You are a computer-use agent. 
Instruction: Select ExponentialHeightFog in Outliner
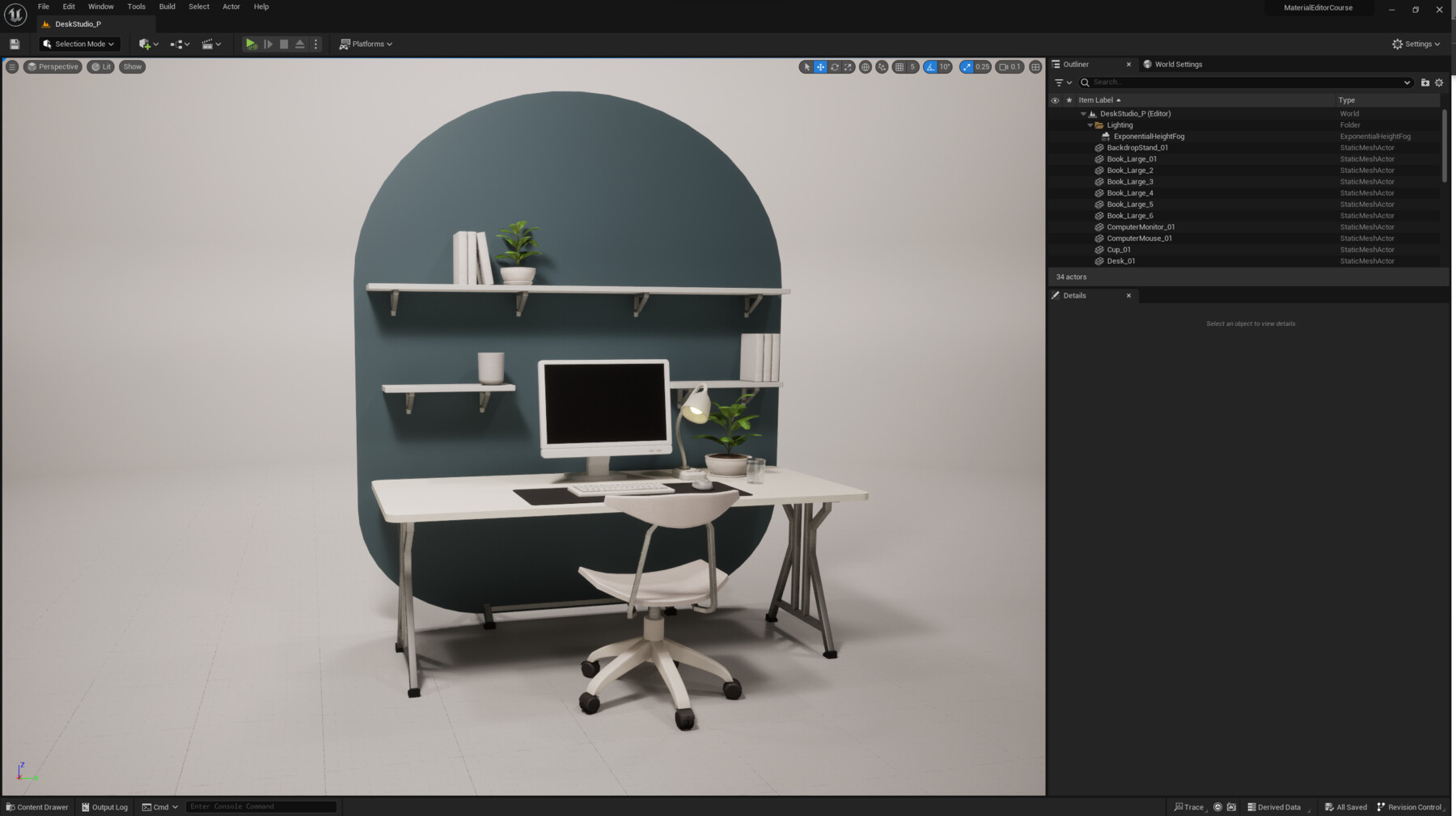(1243, 137)
